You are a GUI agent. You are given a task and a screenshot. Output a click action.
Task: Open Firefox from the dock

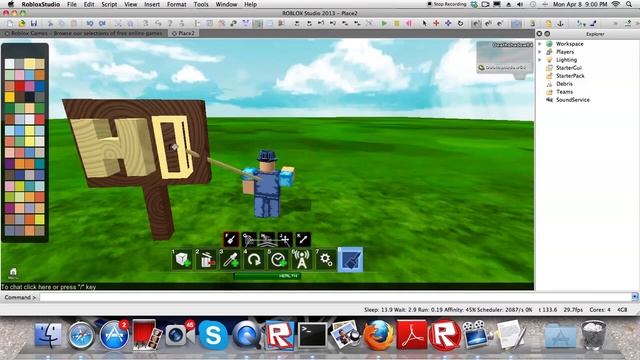coord(378,335)
